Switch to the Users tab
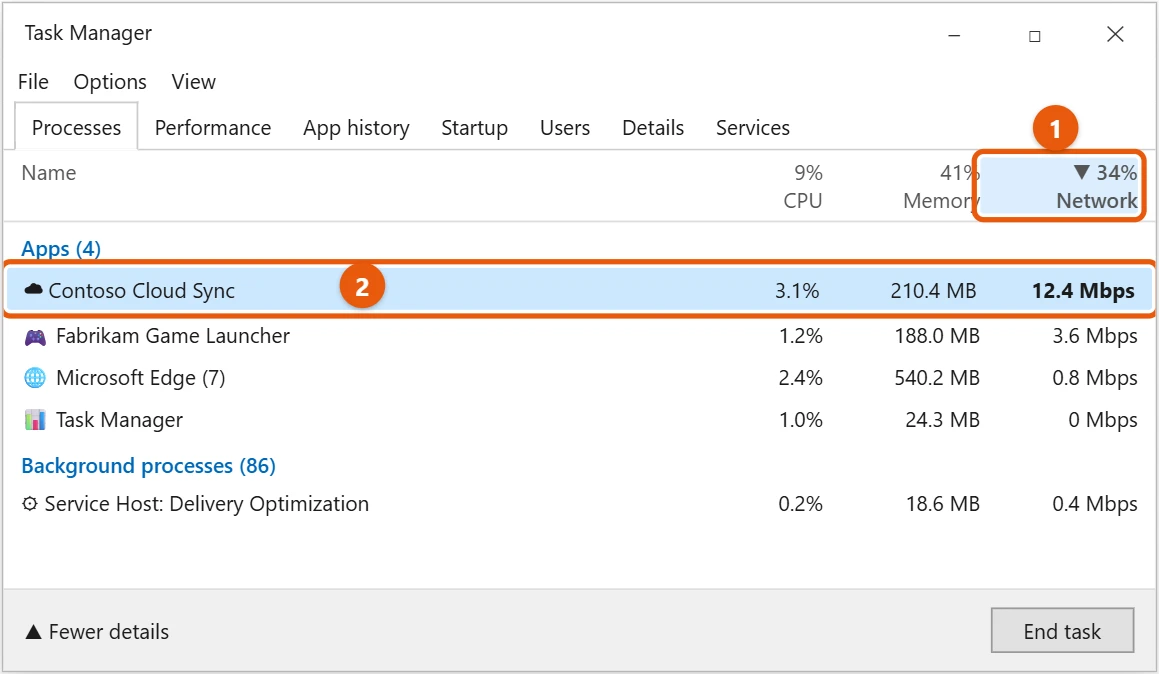The image size is (1159, 674). point(565,128)
